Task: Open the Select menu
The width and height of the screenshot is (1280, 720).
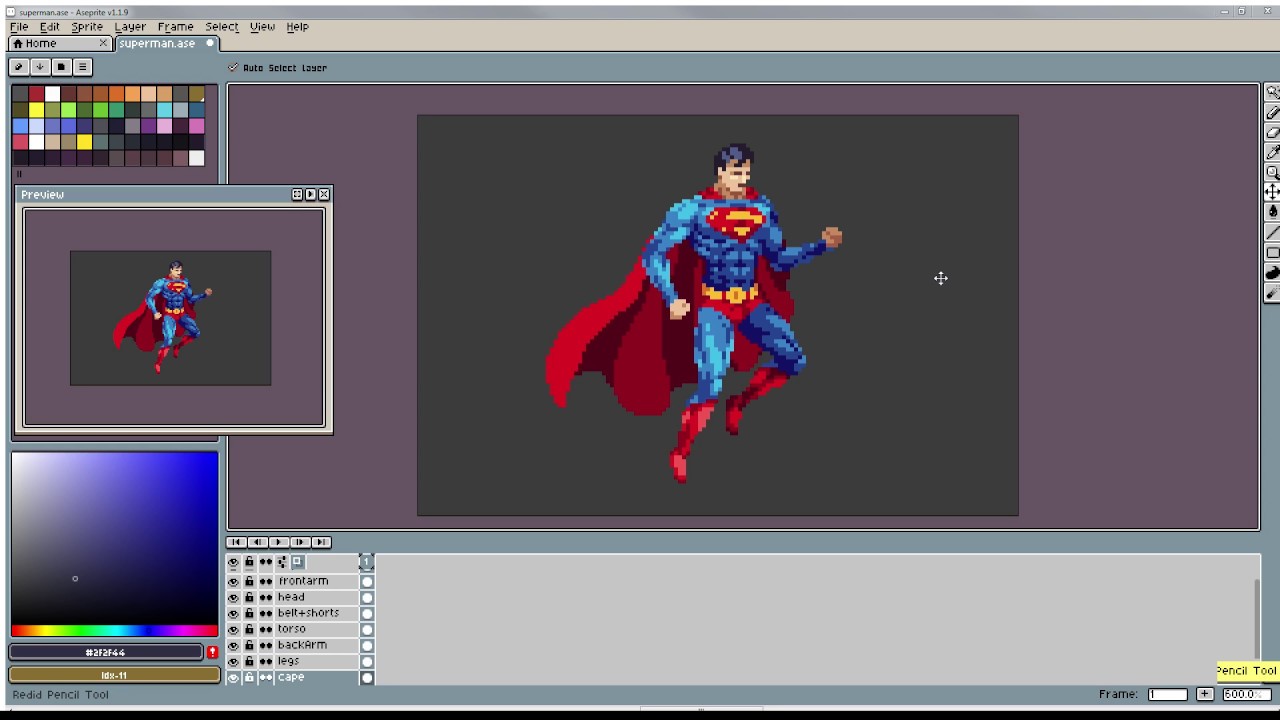Action: 222,27
